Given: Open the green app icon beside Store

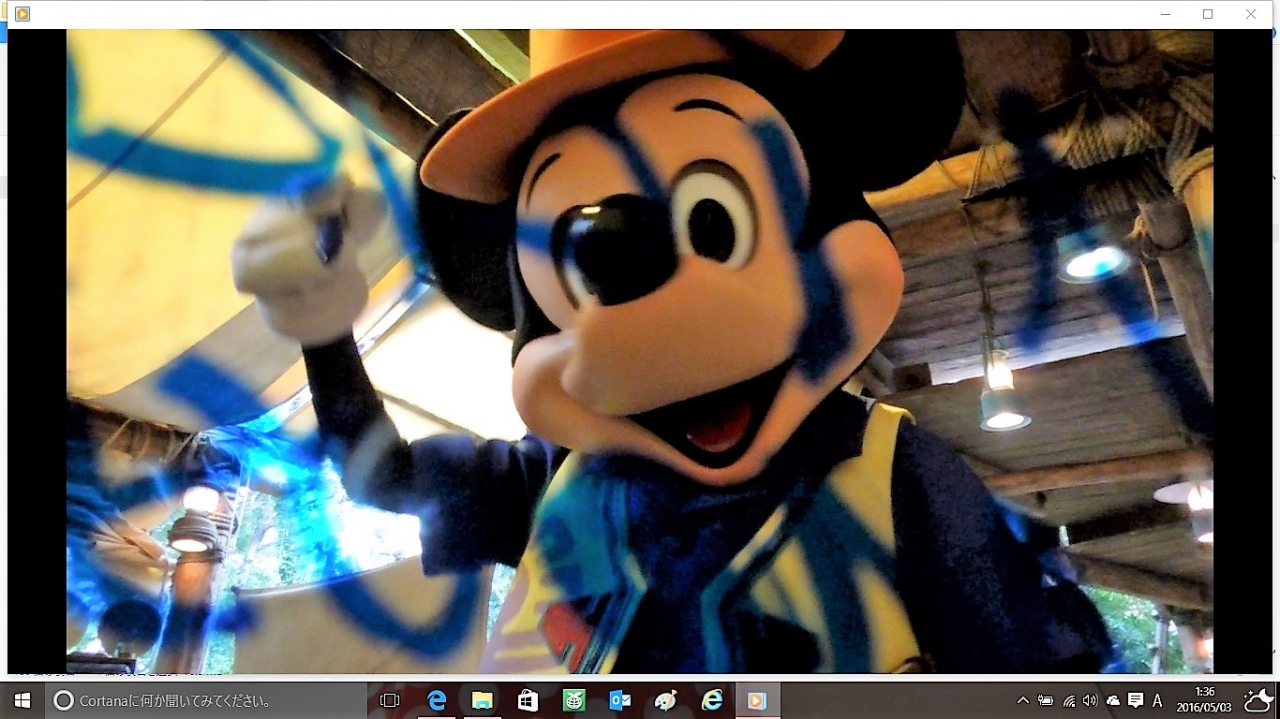Looking at the screenshot, I should tap(574, 701).
